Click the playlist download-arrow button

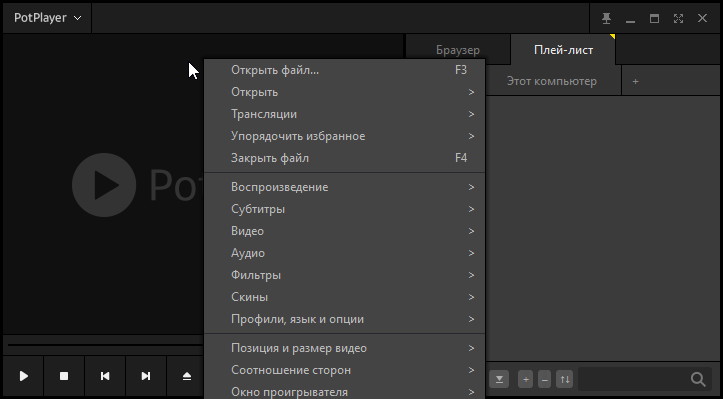coord(499,380)
